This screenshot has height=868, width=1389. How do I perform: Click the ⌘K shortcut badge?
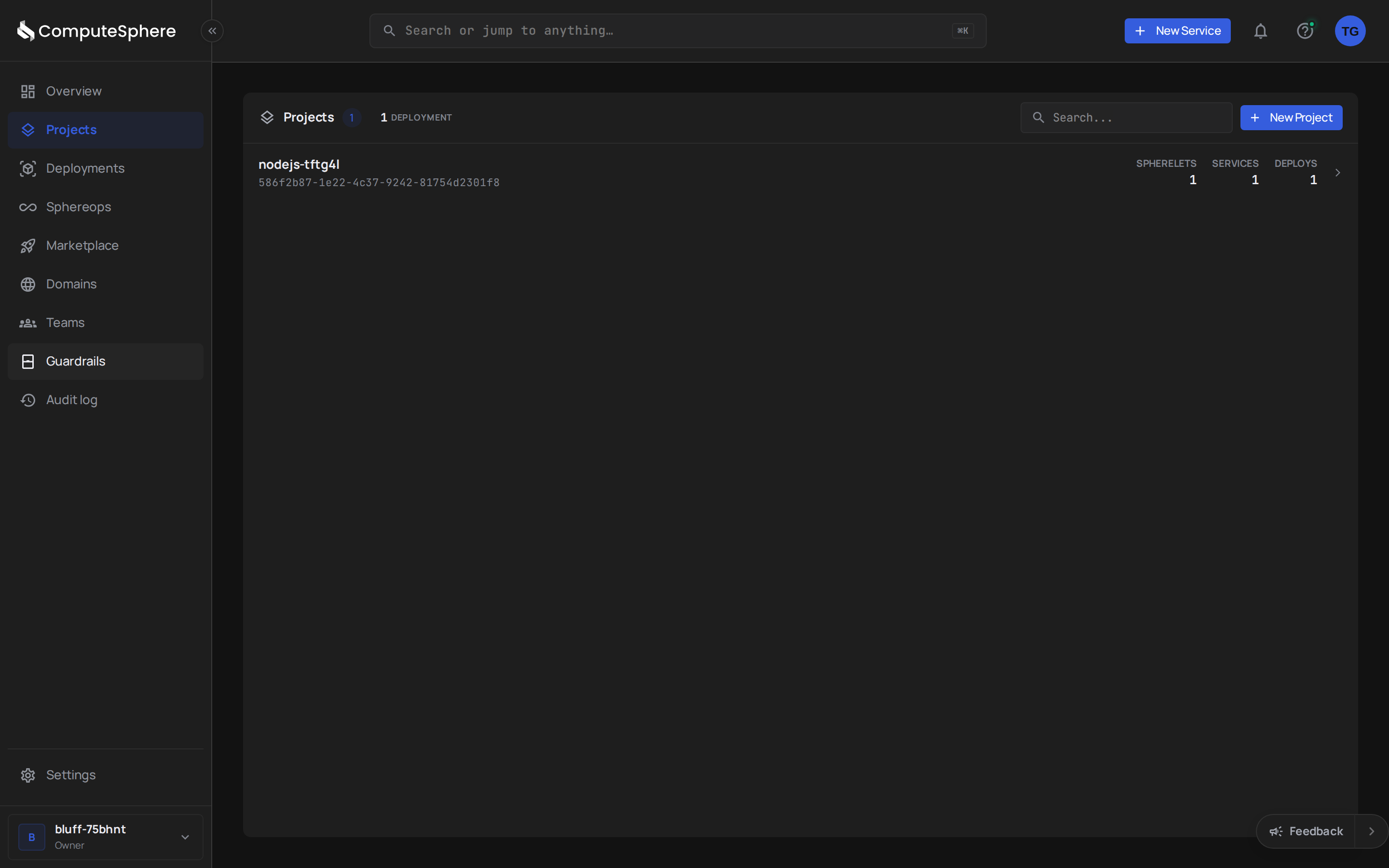[963, 31]
